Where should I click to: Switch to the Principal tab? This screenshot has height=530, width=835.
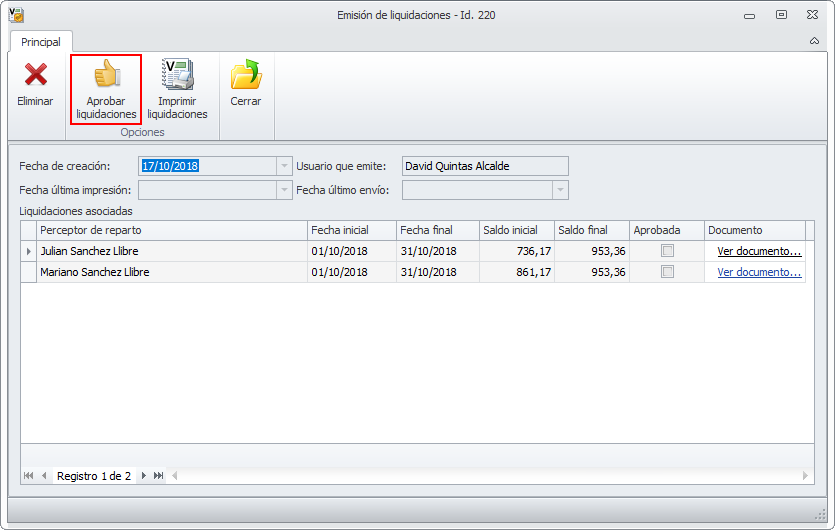(41, 42)
